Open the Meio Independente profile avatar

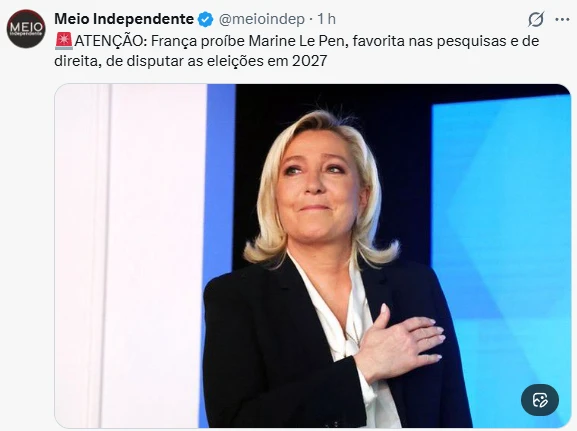[x=26, y=29]
